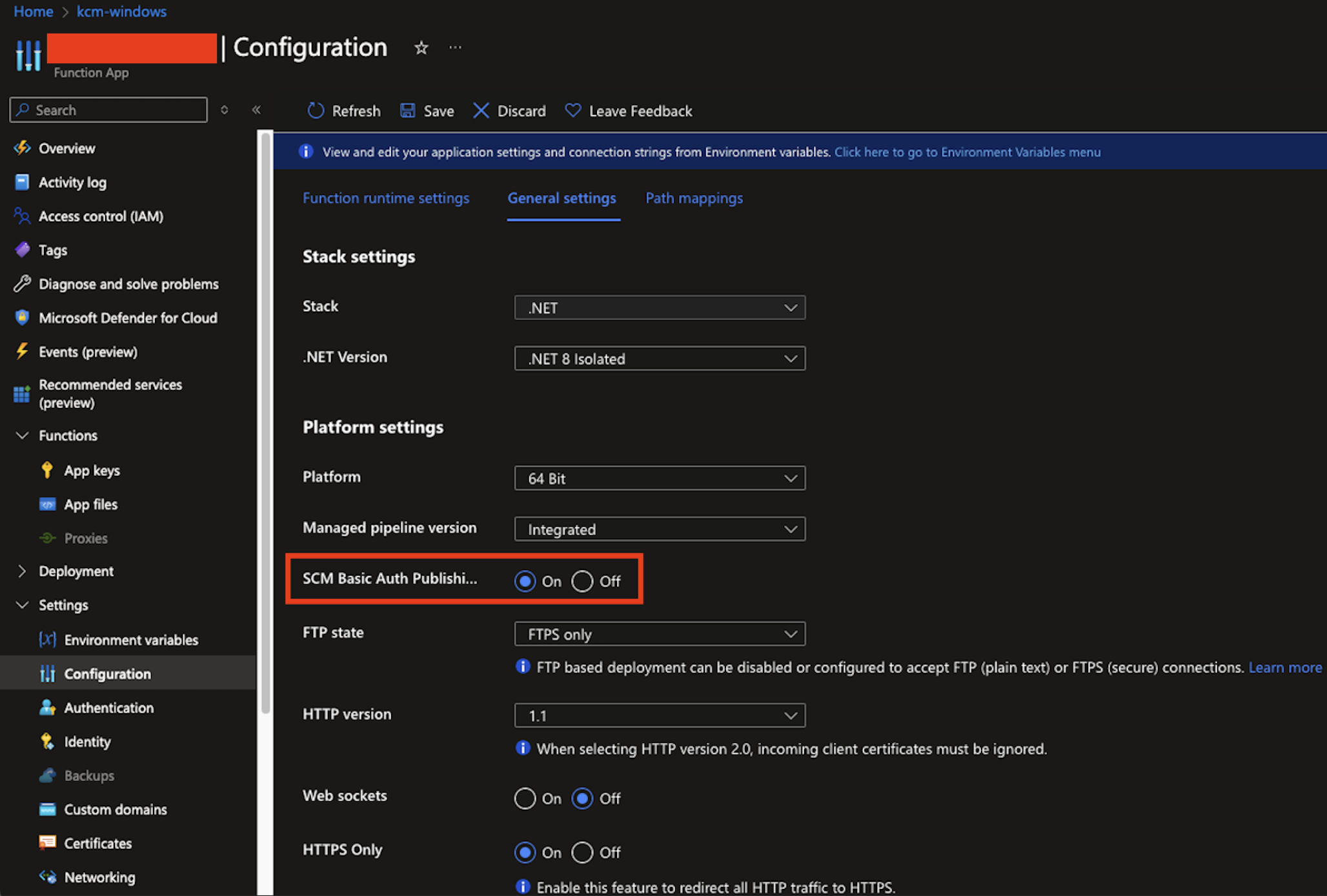The width and height of the screenshot is (1327, 896).
Task: Open App keys key icon
Action: click(47, 470)
